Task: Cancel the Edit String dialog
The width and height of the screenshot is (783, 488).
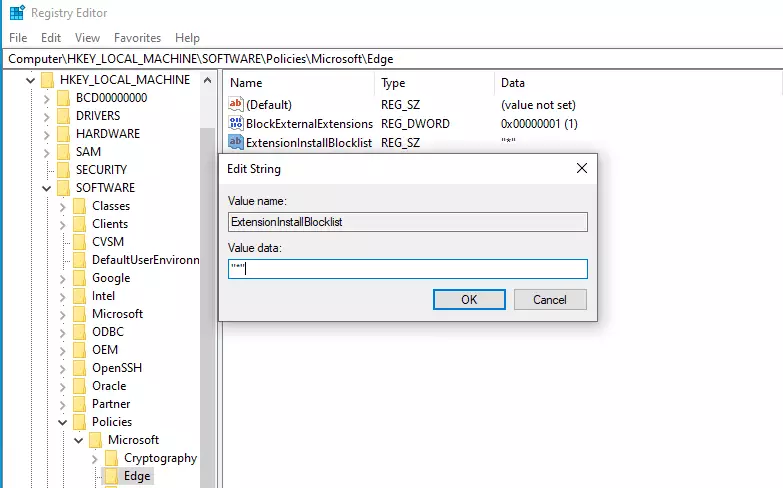Action: [x=550, y=300]
